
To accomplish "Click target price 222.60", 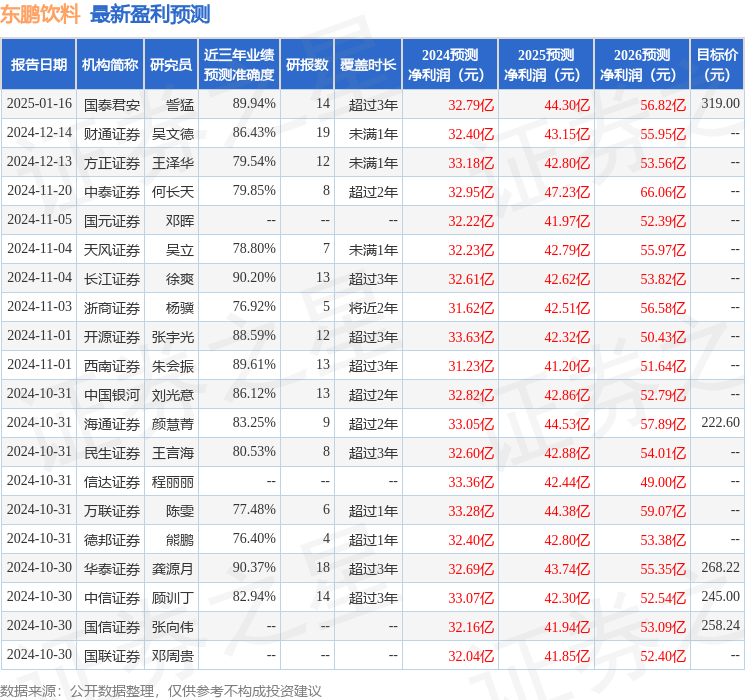I will (x=720, y=422).
